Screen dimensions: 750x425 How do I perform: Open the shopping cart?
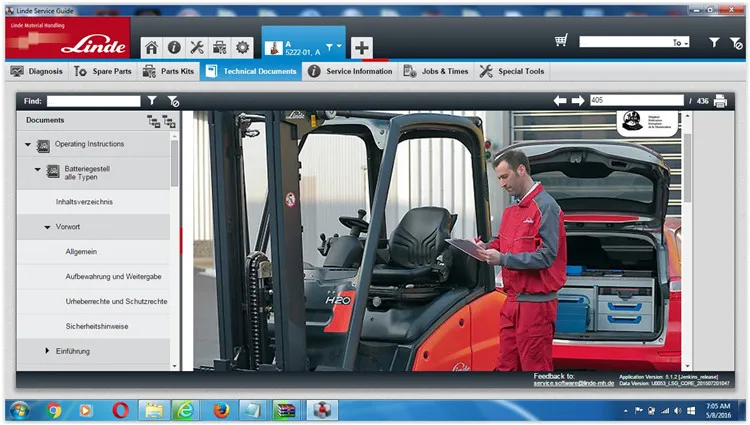point(561,40)
